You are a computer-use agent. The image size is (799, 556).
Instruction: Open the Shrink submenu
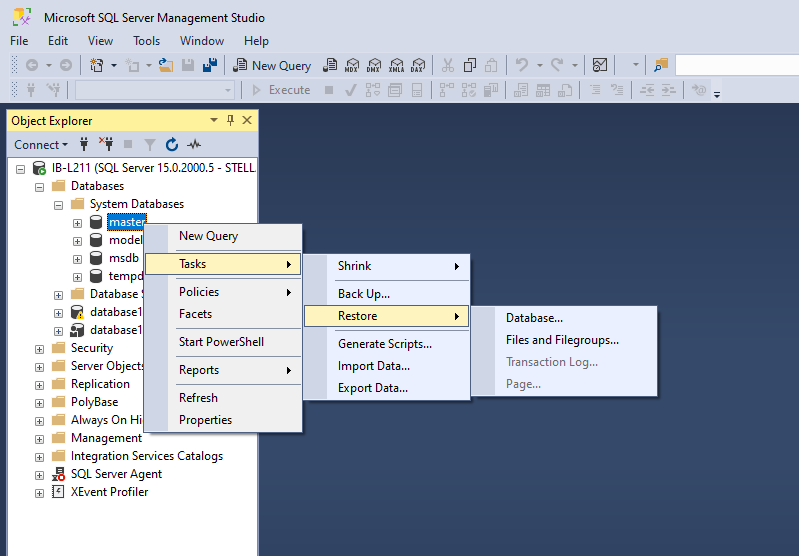[386, 266]
